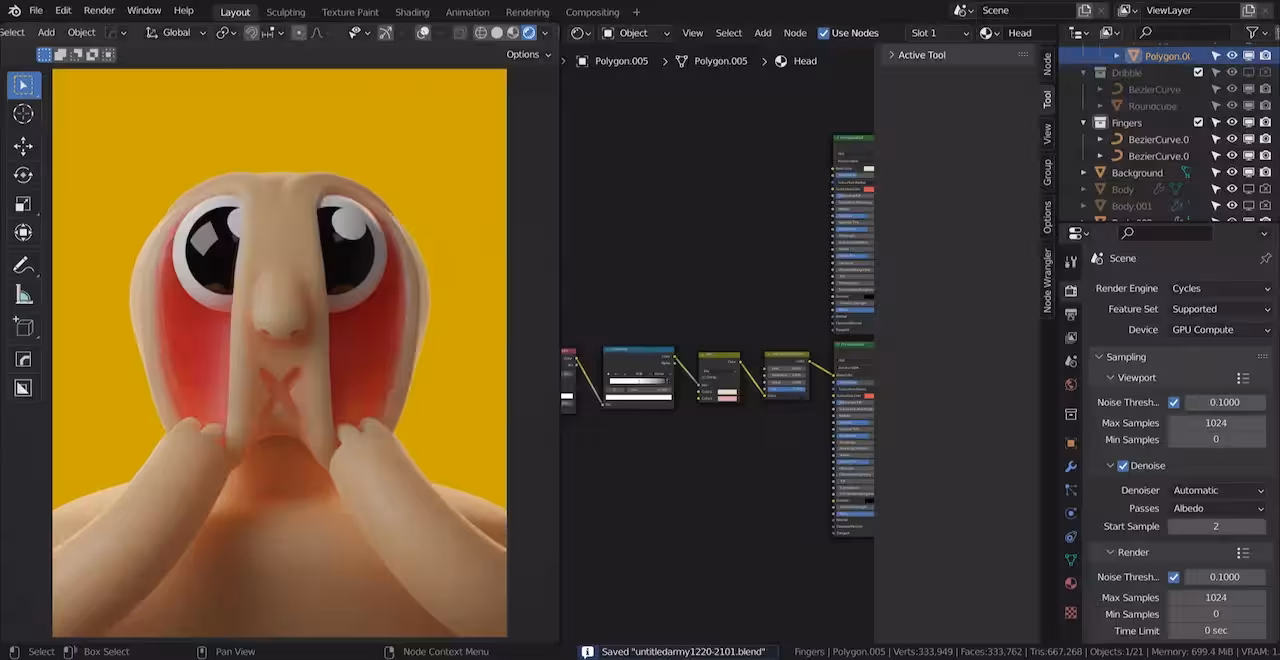Hide the Fingers collection in viewport

tap(1232, 123)
